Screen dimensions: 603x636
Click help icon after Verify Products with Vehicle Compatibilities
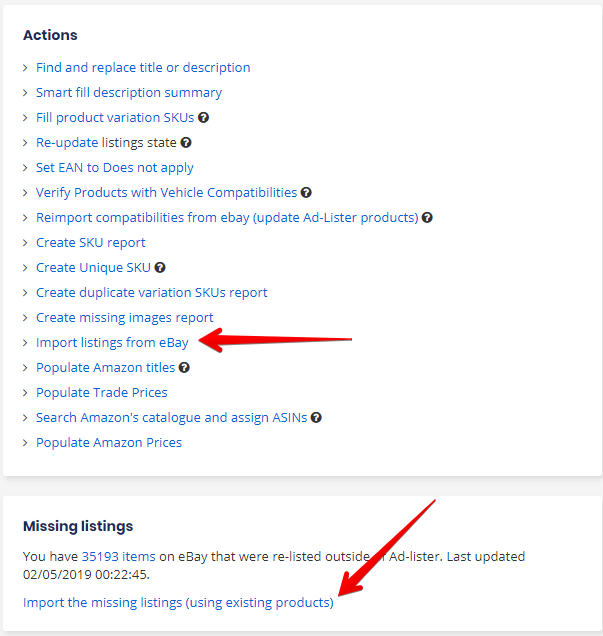point(306,193)
